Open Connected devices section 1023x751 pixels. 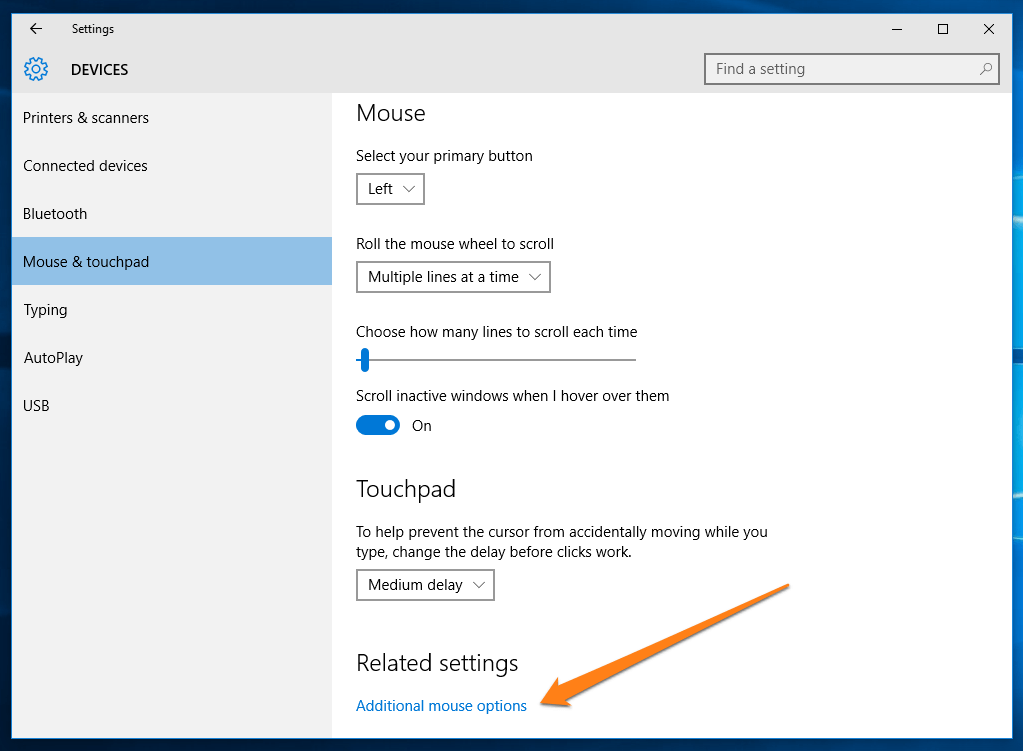[172, 166]
